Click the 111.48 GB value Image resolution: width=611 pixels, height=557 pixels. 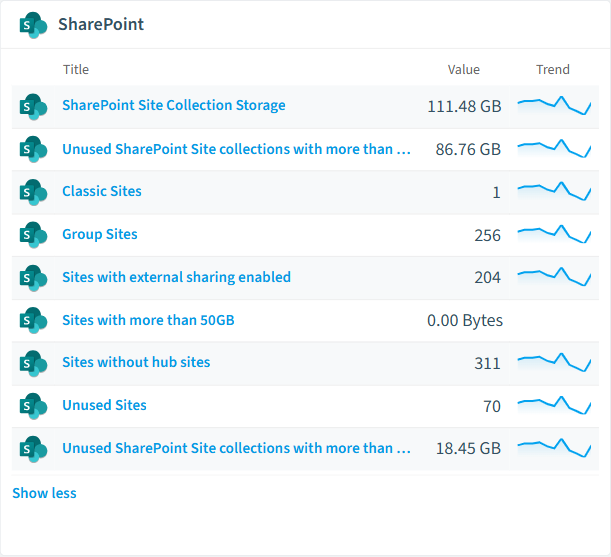click(464, 106)
